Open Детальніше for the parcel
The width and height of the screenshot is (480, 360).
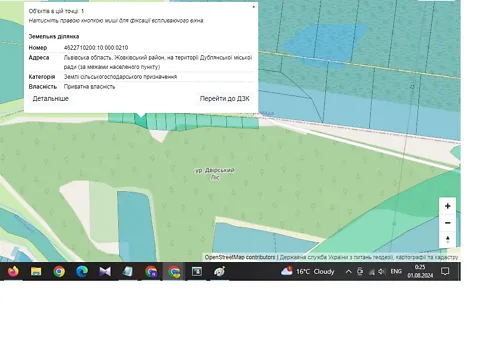click(51, 99)
